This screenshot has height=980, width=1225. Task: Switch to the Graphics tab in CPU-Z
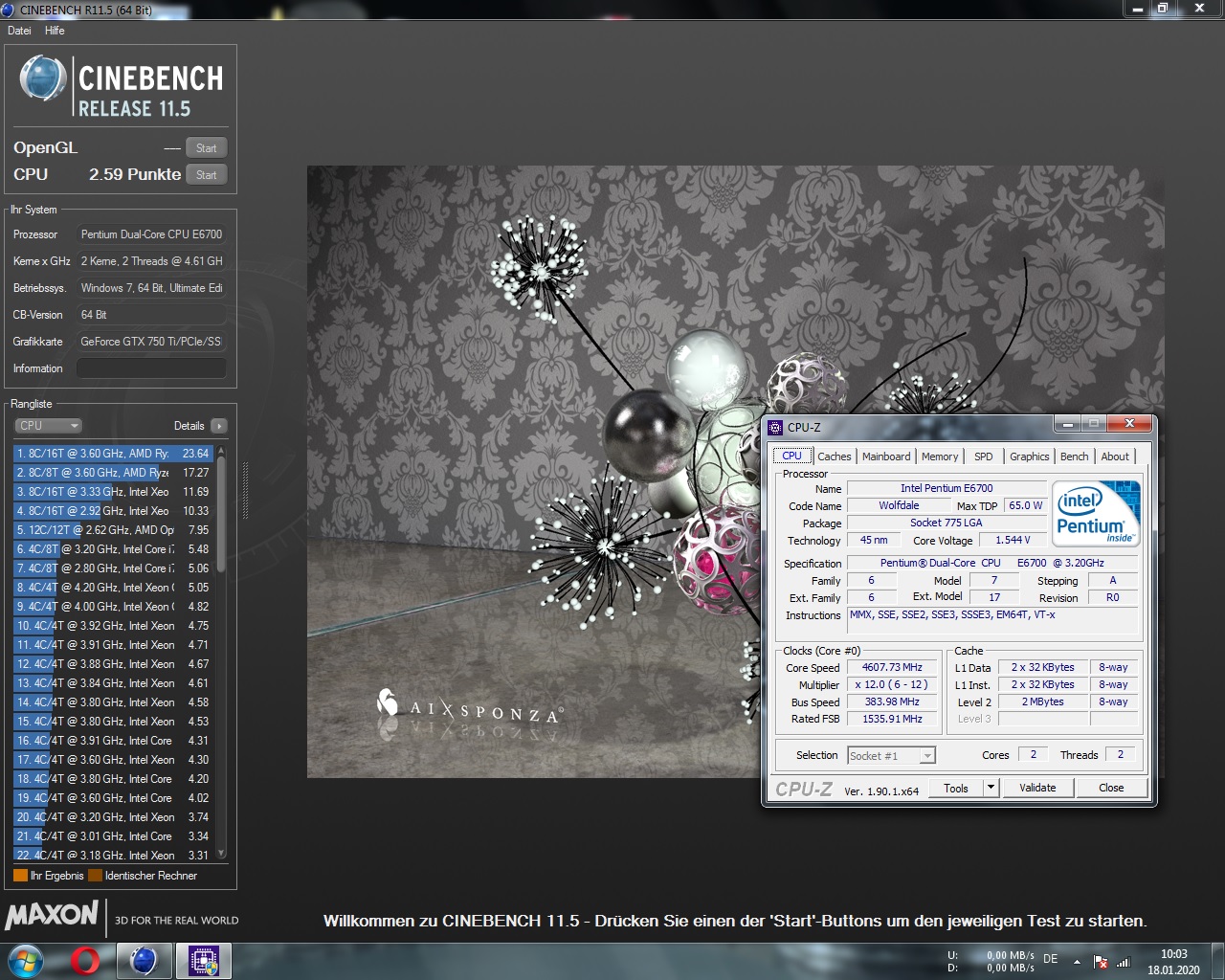1030,457
